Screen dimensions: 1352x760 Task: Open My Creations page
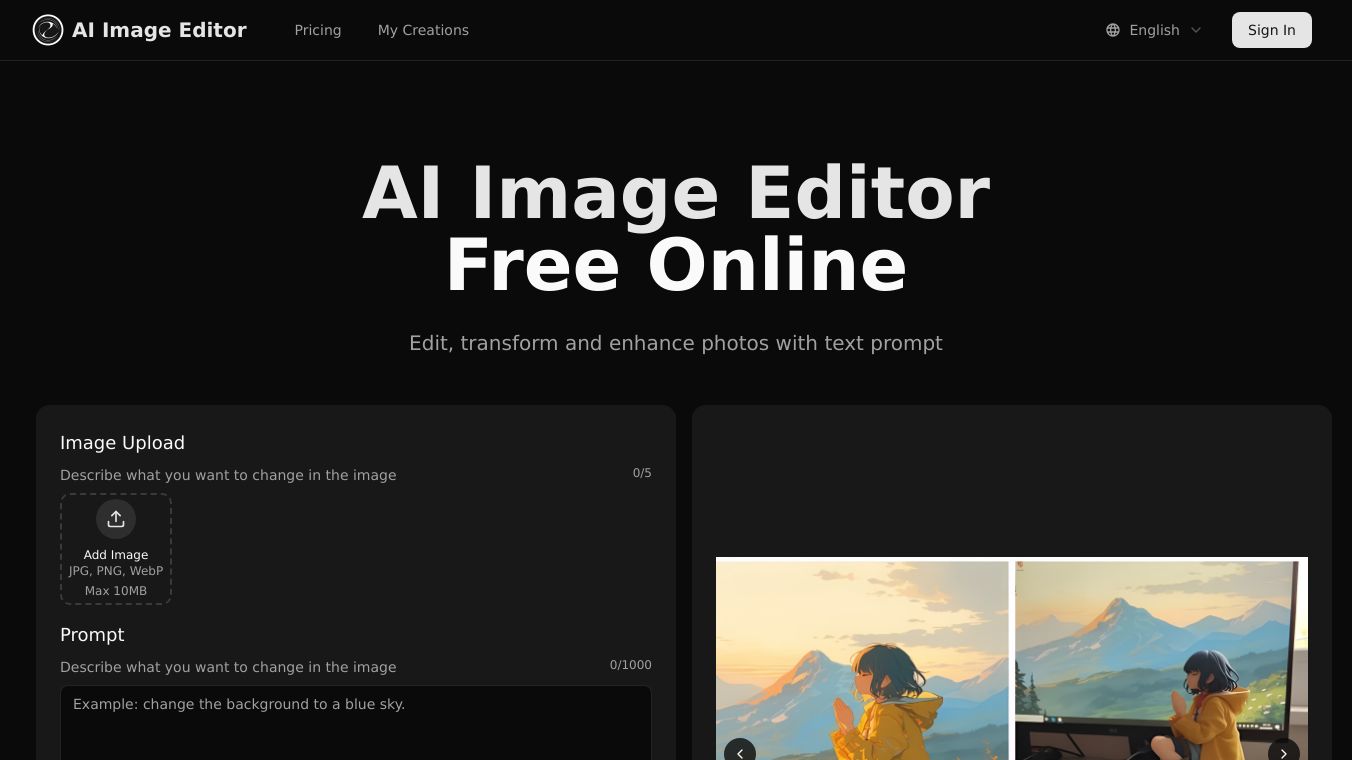point(423,30)
